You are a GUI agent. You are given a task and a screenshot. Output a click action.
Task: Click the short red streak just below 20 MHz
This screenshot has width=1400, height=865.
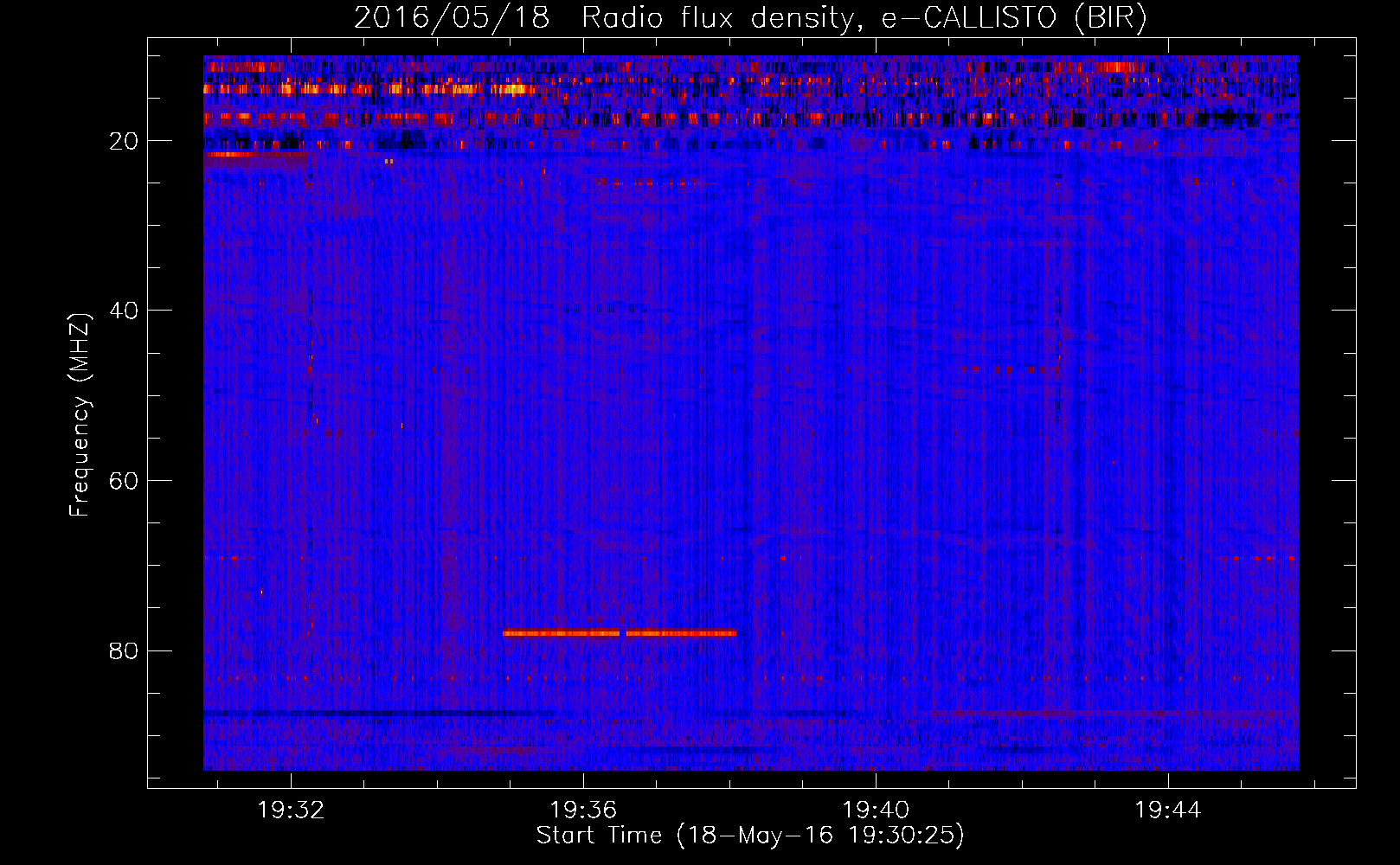[x=255, y=155]
